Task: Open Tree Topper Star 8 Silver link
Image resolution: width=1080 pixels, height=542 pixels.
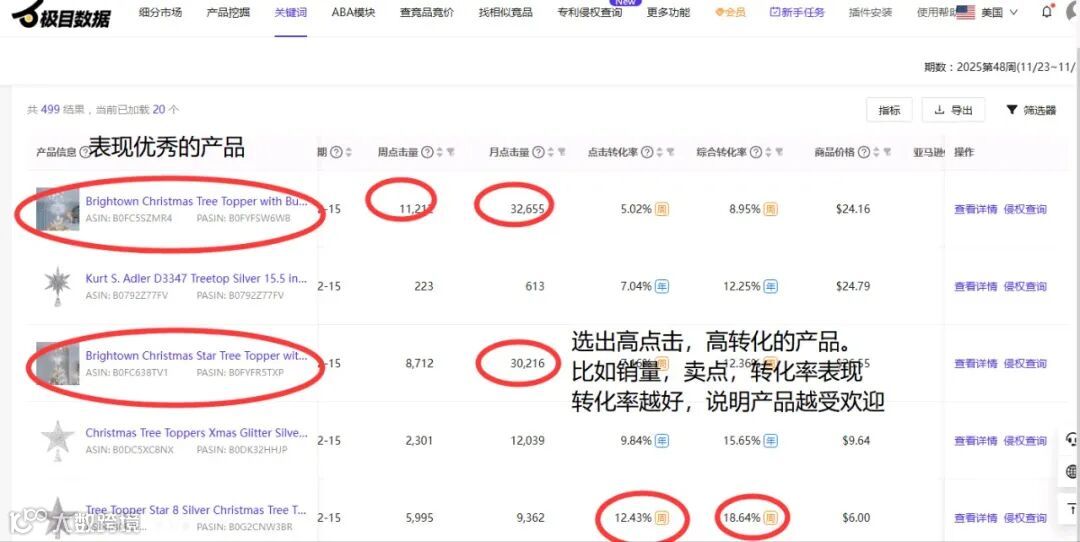Action: click(196, 510)
